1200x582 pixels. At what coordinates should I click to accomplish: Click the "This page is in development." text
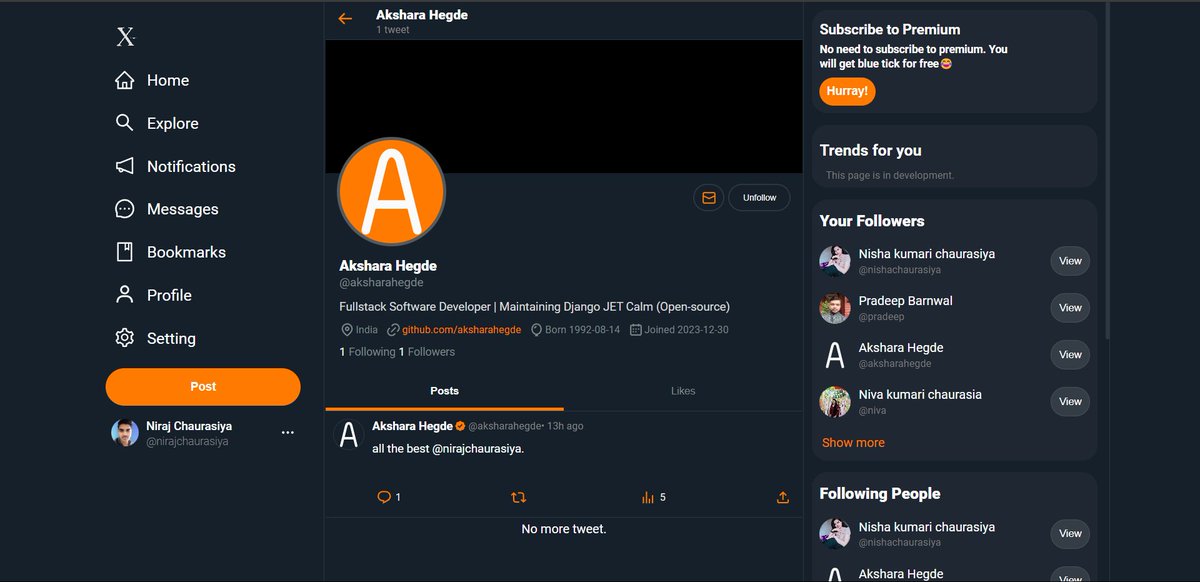[x=890, y=176]
